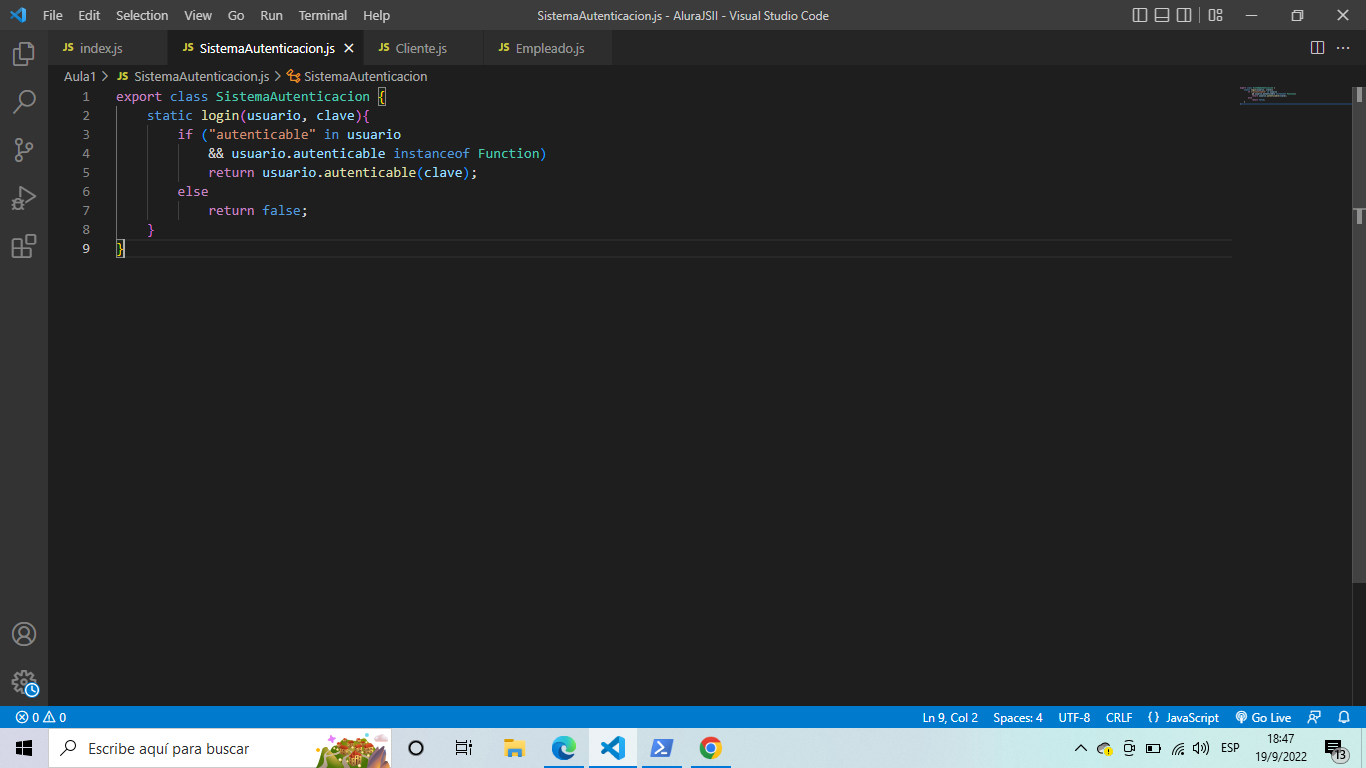This screenshot has height=768, width=1366.
Task: Open Google Chrome from taskbar
Action: [711, 748]
